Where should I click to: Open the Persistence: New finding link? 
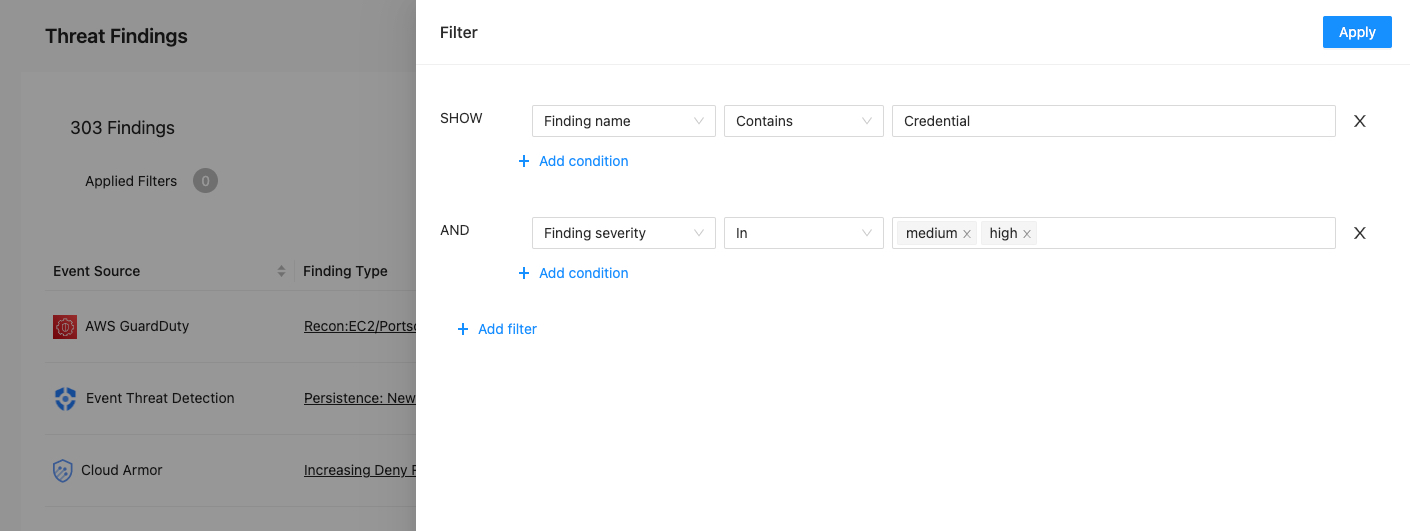tap(360, 398)
